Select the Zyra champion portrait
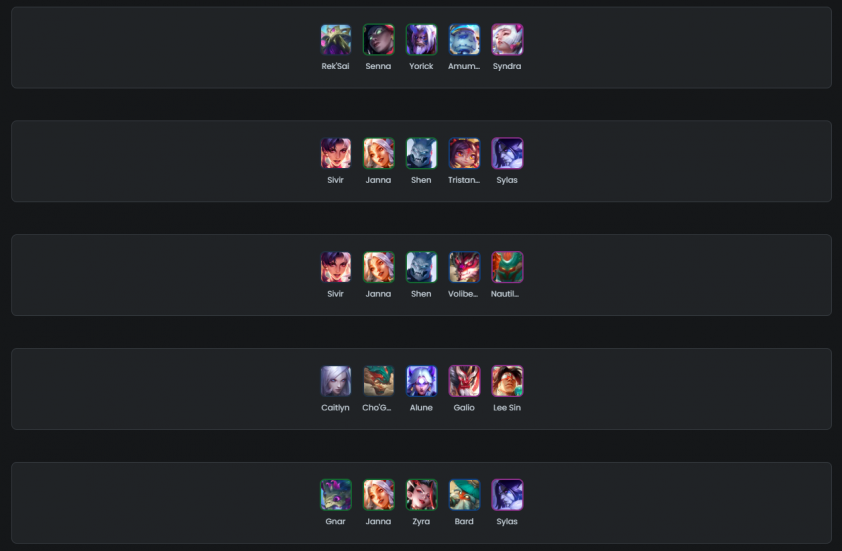 pos(422,495)
